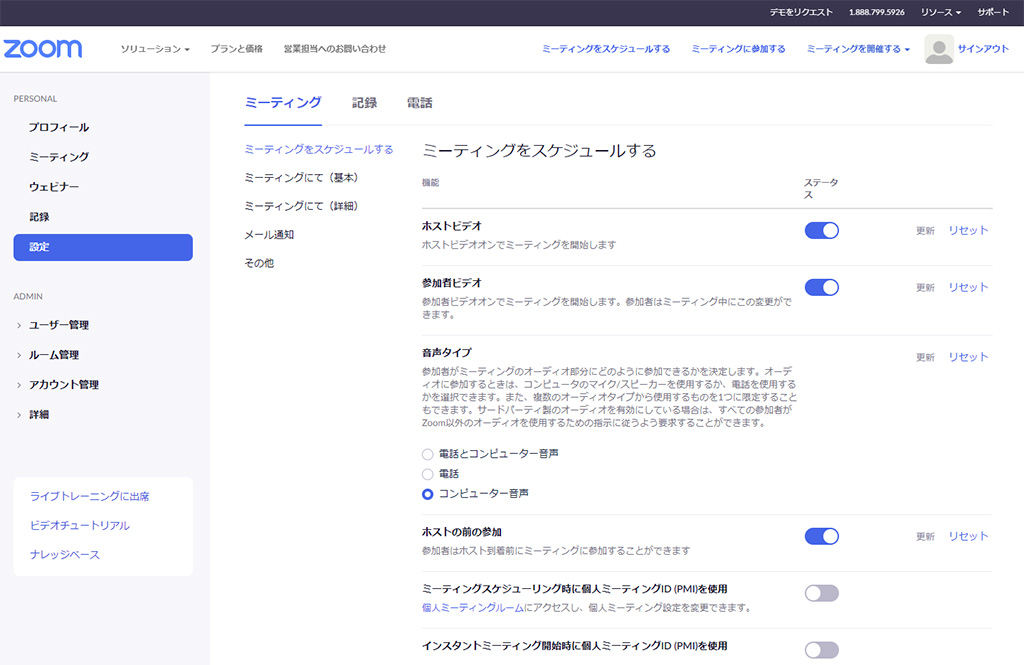Open the リソース dropdown in top bar
Image resolution: width=1024 pixels, height=665 pixels.
[940, 12]
